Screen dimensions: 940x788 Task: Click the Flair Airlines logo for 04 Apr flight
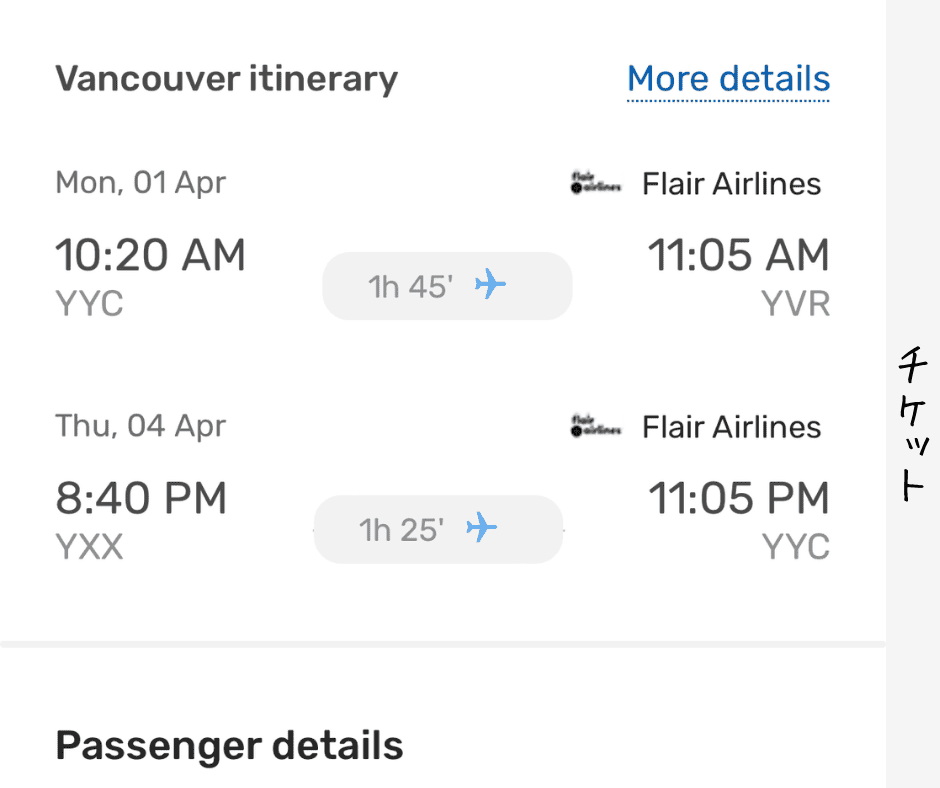(x=595, y=427)
